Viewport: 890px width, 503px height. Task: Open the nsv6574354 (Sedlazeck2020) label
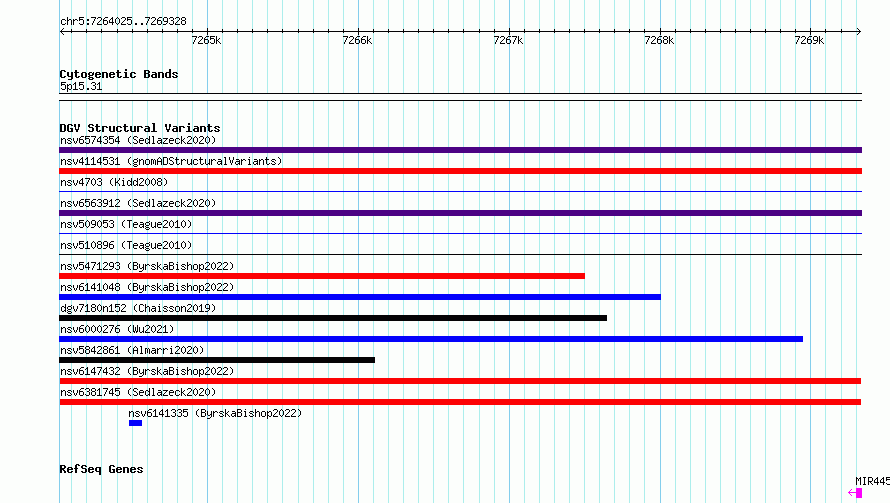[138, 140]
